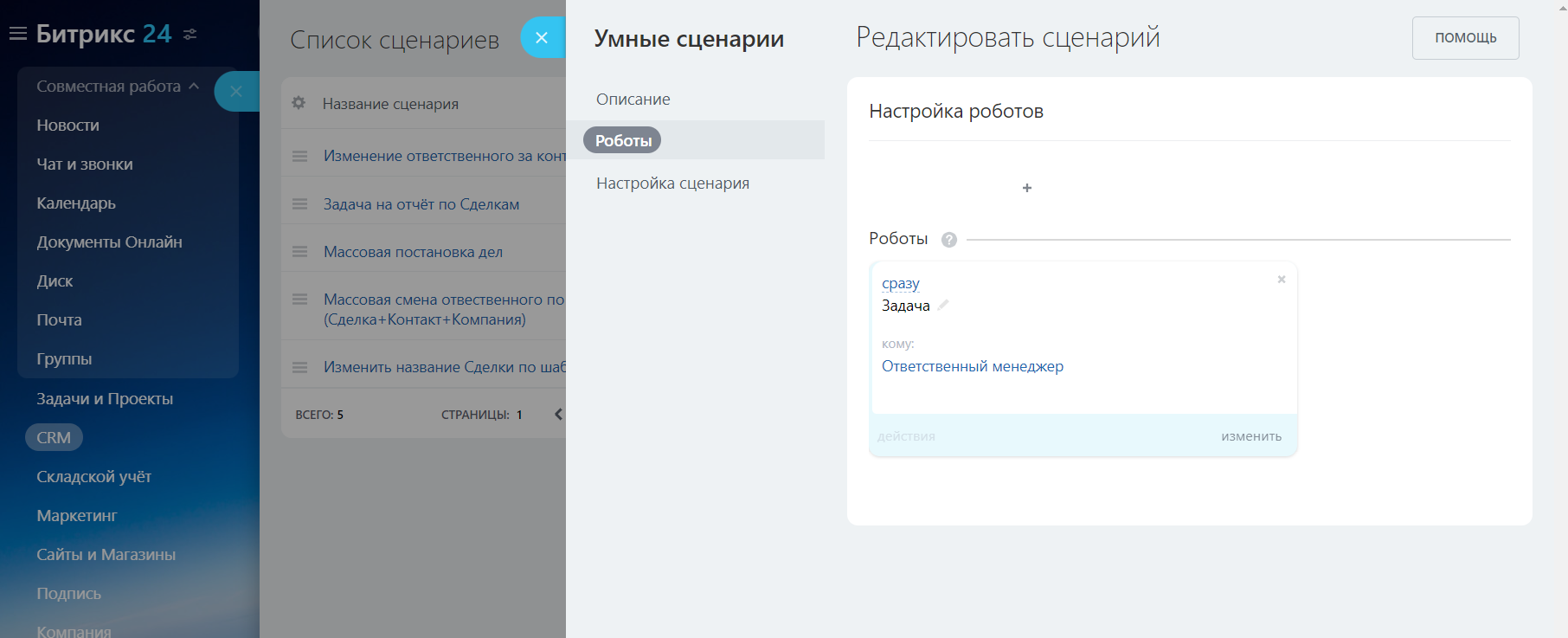Click the previous page arrow
The height and width of the screenshot is (638, 1568).
coord(558,415)
